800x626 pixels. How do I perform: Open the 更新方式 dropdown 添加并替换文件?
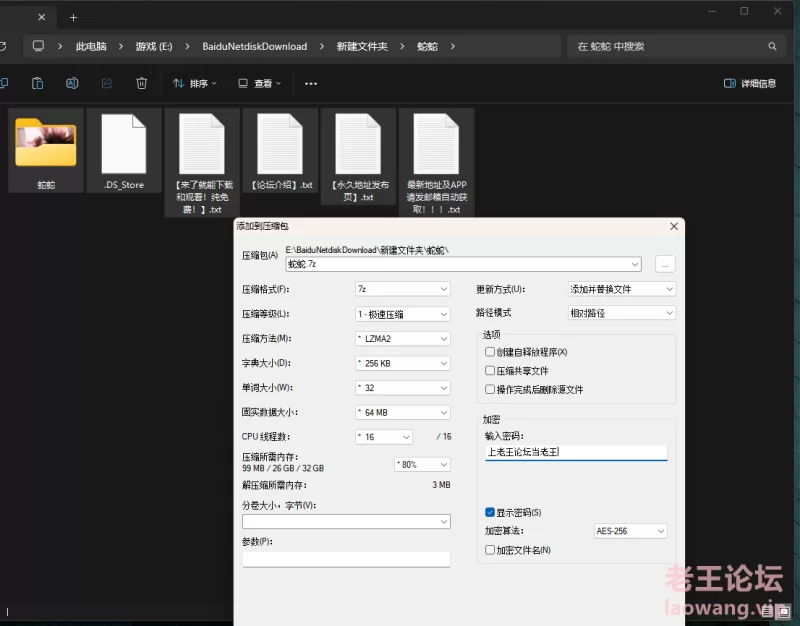(622, 289)
